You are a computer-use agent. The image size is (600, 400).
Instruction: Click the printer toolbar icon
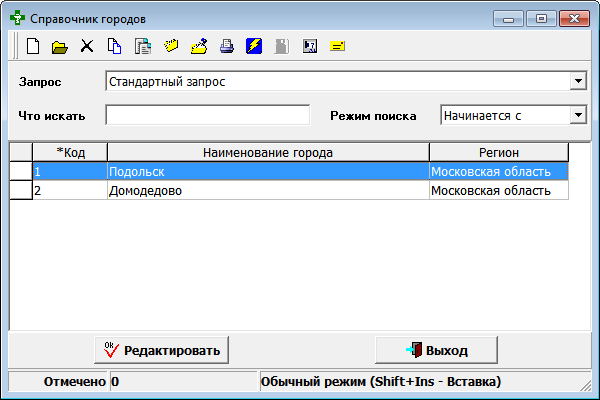(227, 46)
